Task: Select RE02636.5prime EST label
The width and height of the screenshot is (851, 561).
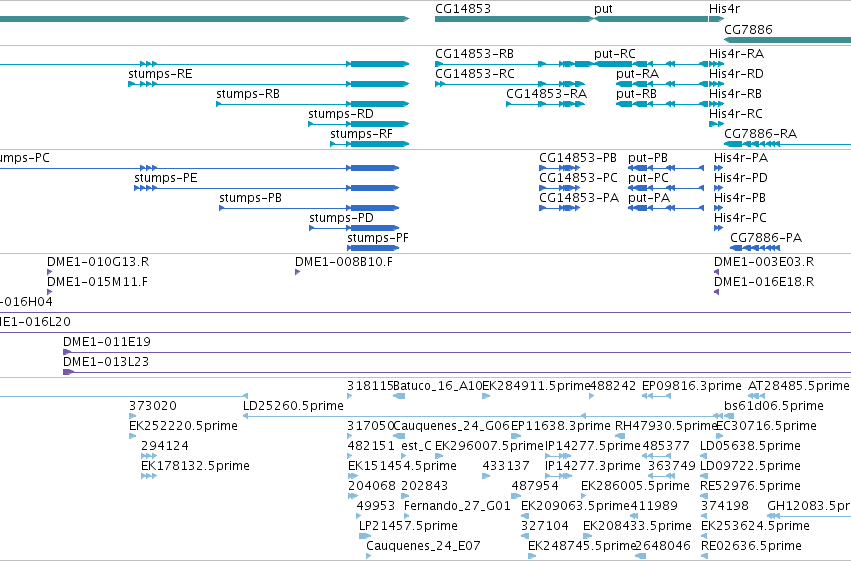Action: [751, 546]
